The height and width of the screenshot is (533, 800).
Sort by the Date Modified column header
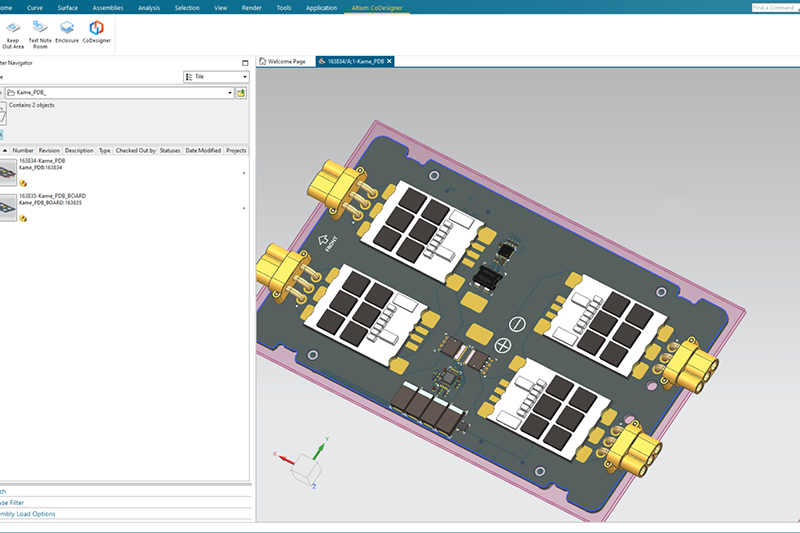point(203,150)
